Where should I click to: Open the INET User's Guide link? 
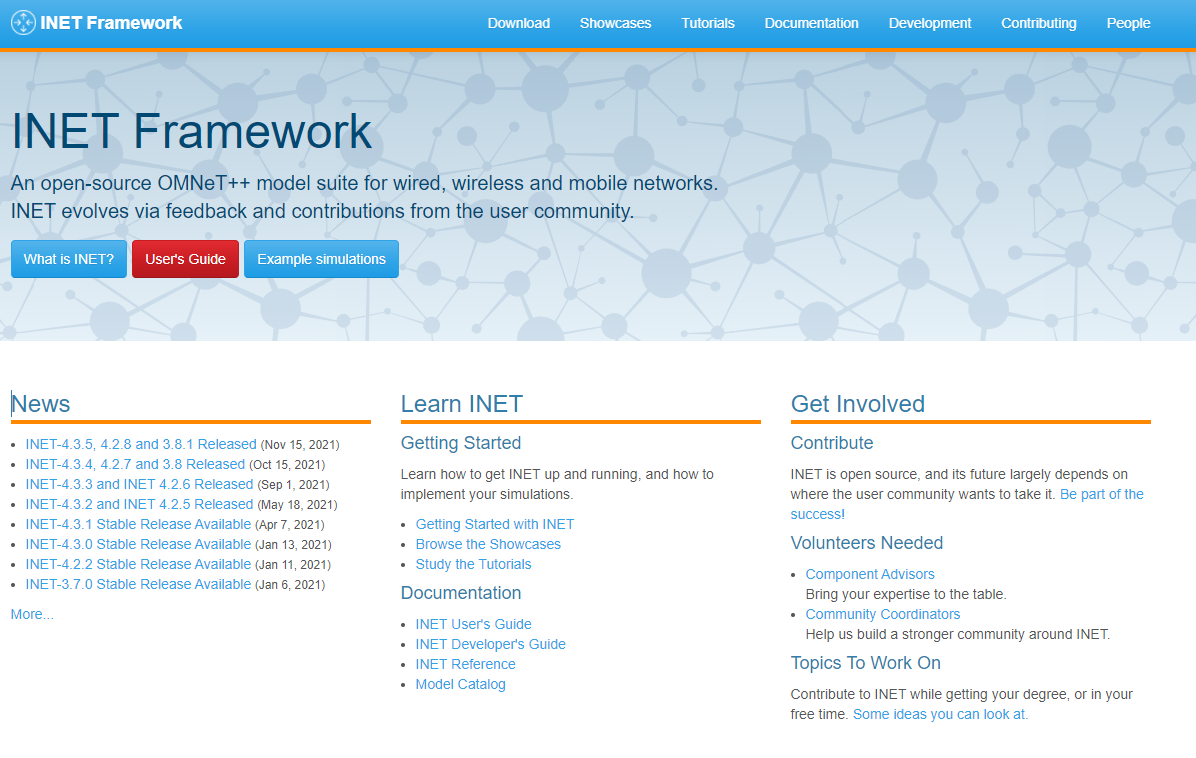tap(474, 625)
